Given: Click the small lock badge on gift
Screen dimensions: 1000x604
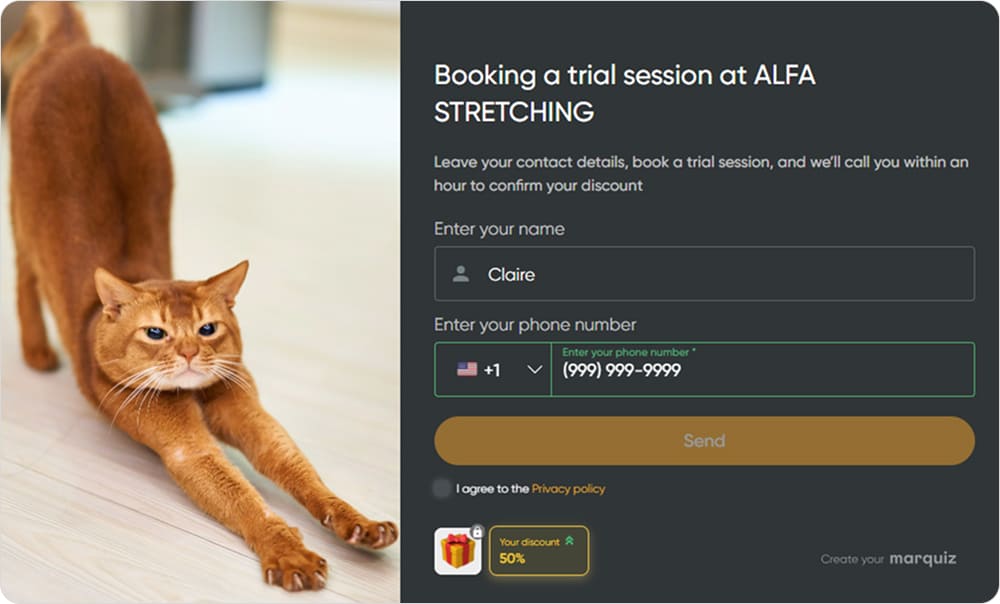Looking at the screenshot, I should pyautogui.click(x=477, y=531).
